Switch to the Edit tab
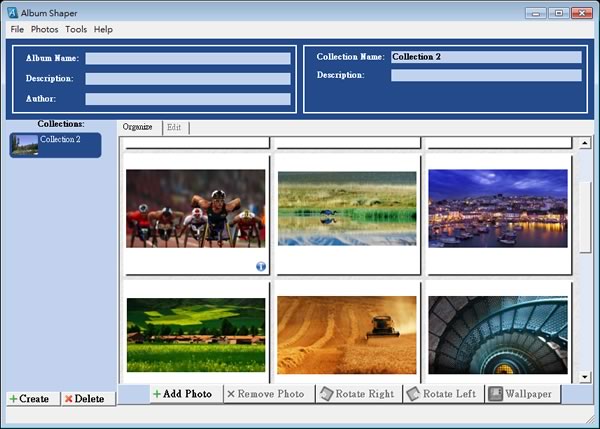This screenshot has height=429, width=600. coord(174,127)
